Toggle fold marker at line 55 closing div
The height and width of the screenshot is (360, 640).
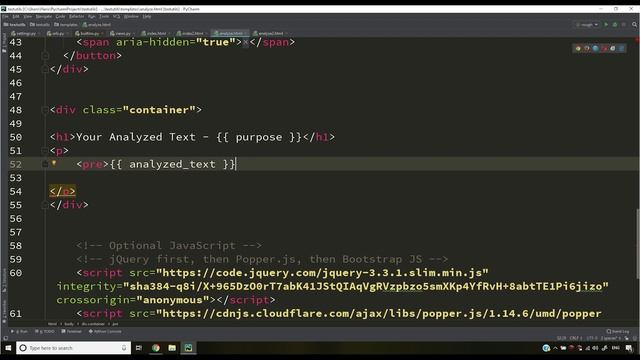point(45,205)
